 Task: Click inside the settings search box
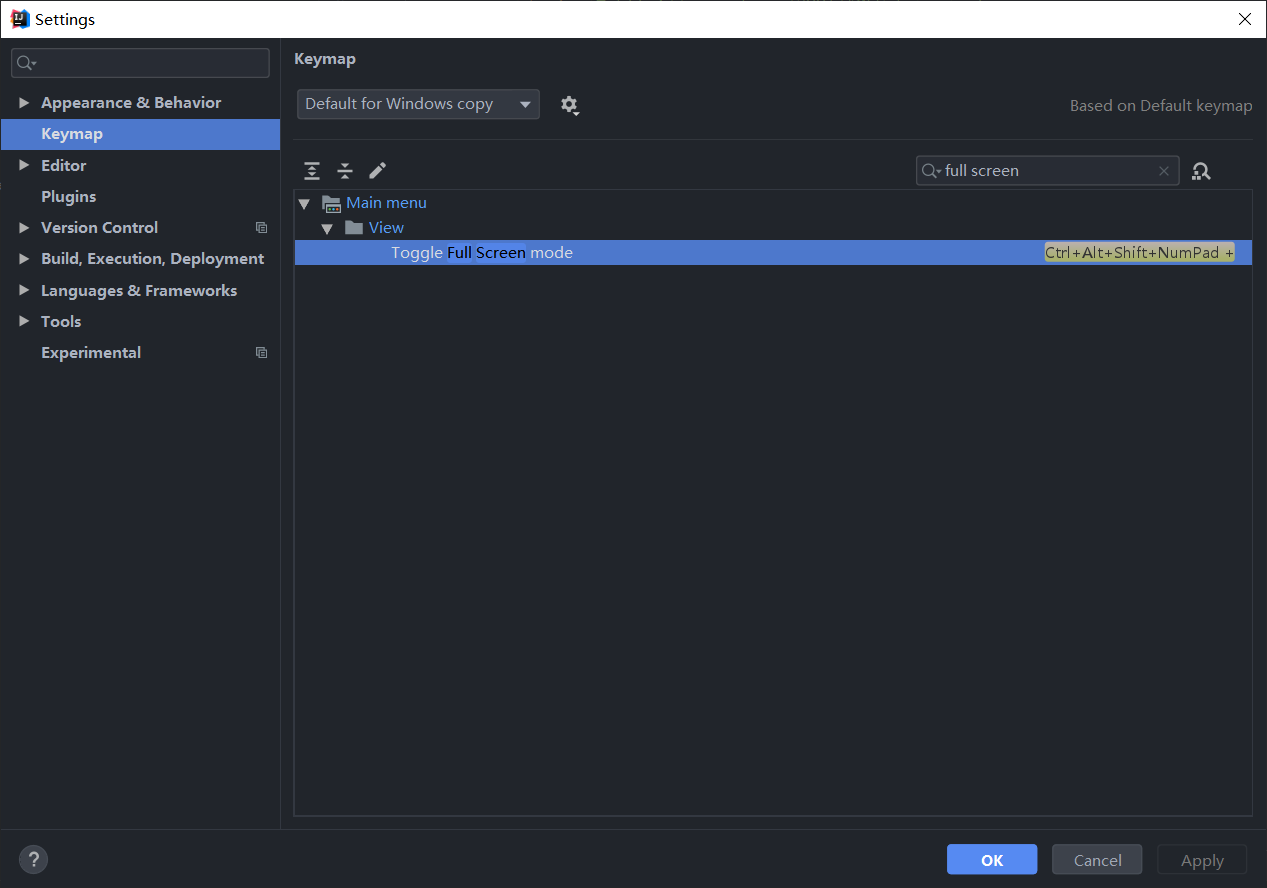[140, 63]
